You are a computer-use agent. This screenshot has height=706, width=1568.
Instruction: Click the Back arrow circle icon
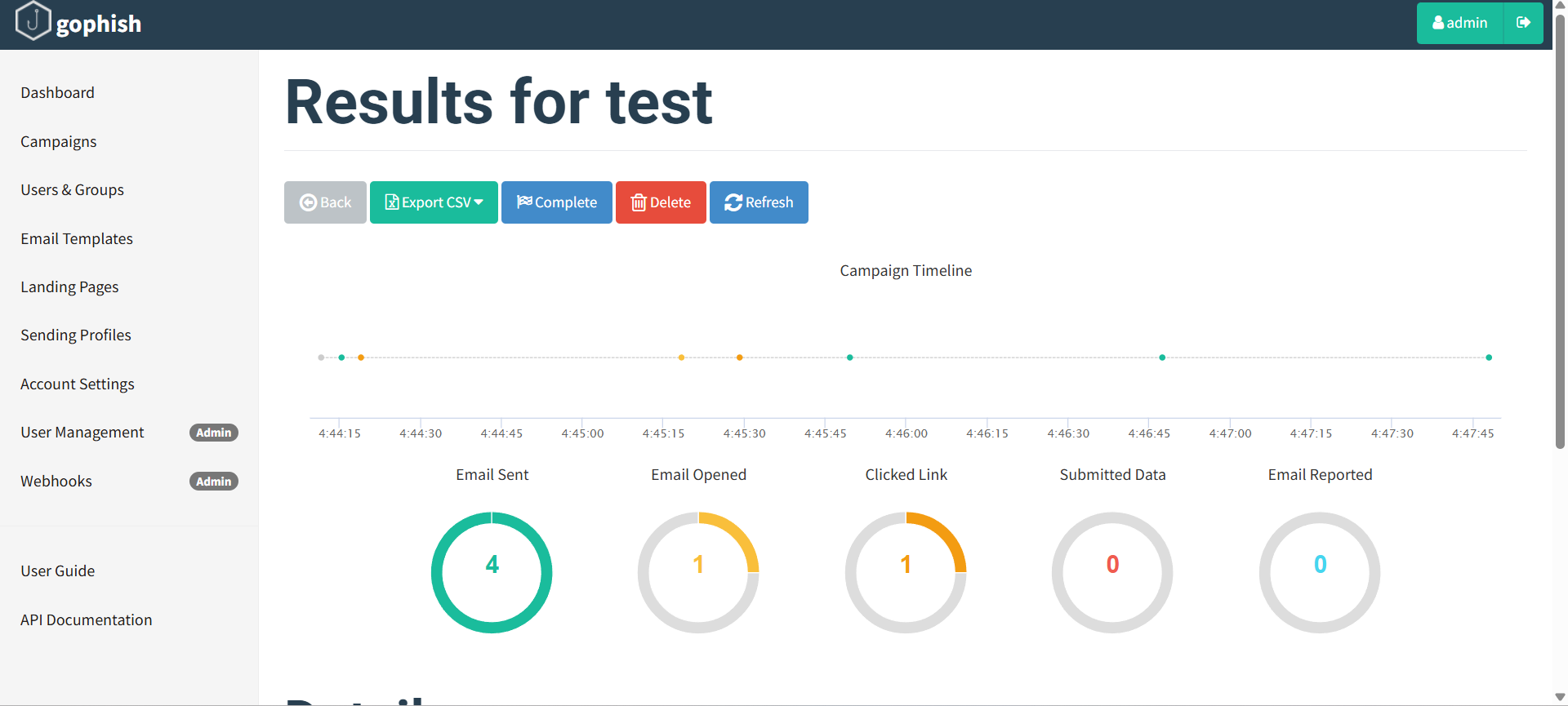308,202
